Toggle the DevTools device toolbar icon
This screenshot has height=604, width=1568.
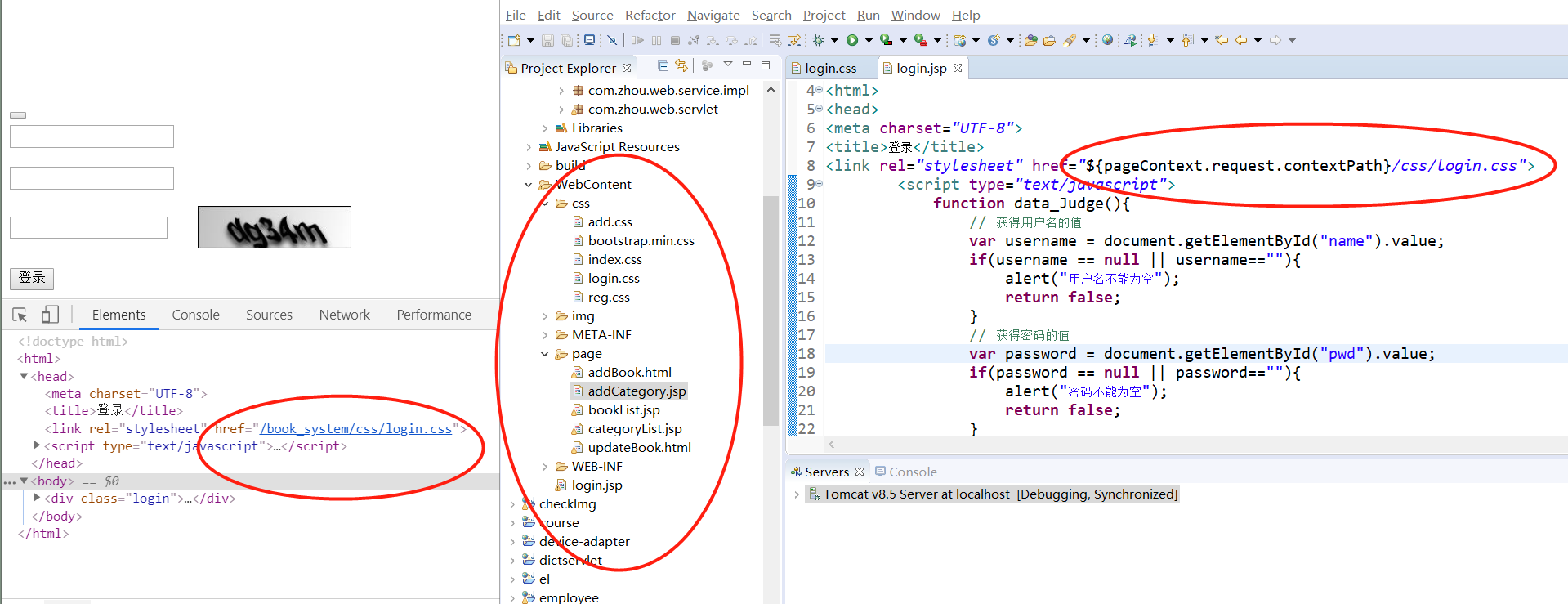(50, 315)
